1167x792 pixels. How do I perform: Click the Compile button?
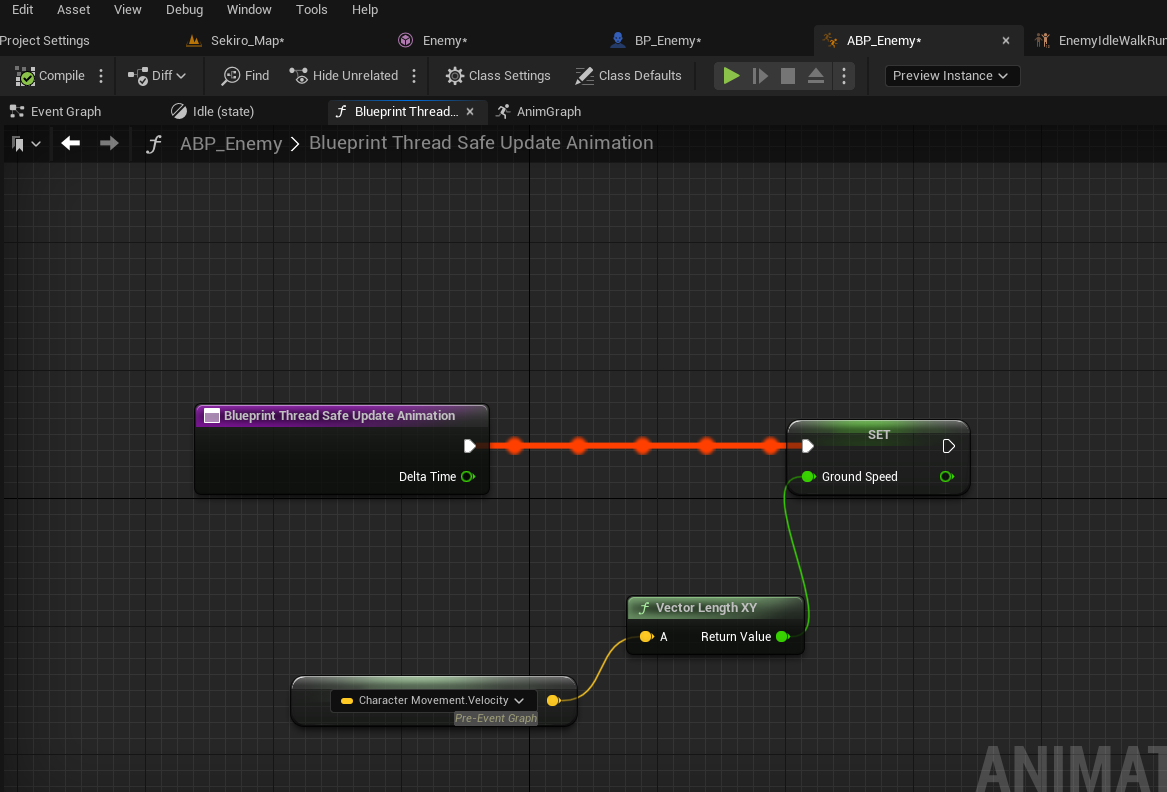tap(51, 76)
